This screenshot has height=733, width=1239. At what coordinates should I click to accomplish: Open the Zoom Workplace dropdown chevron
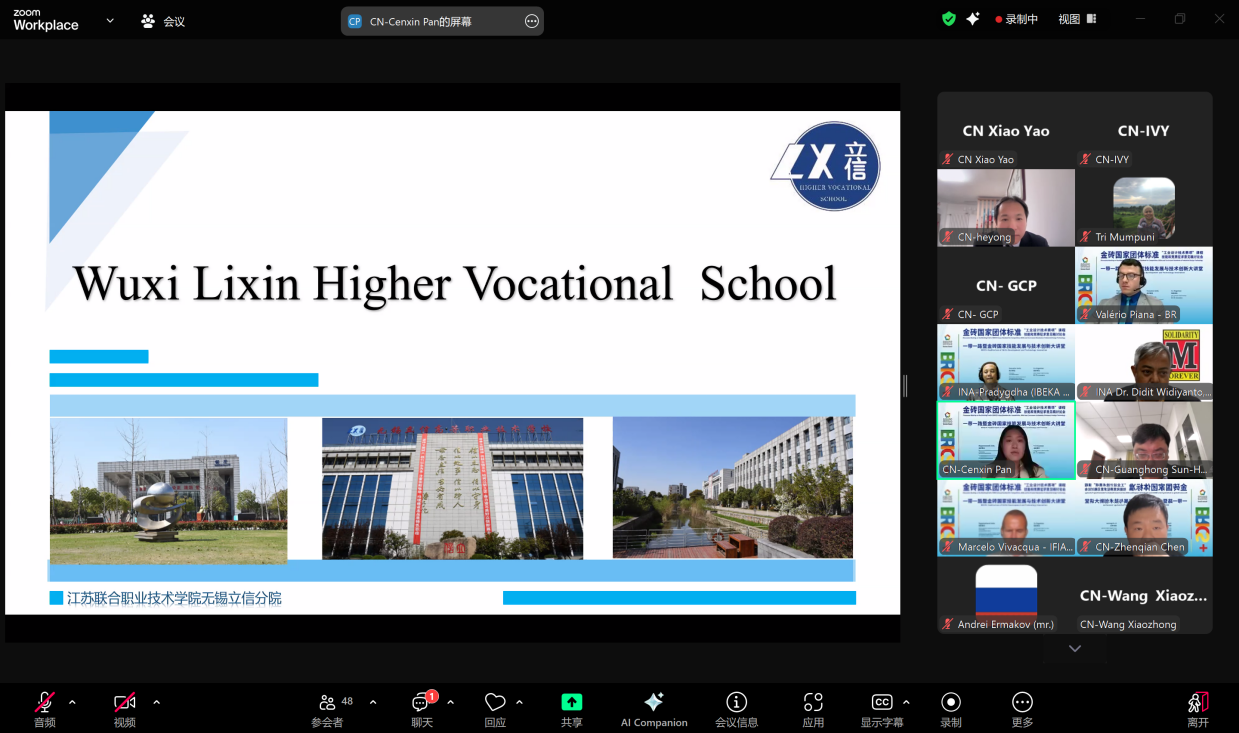click(110, 21)
